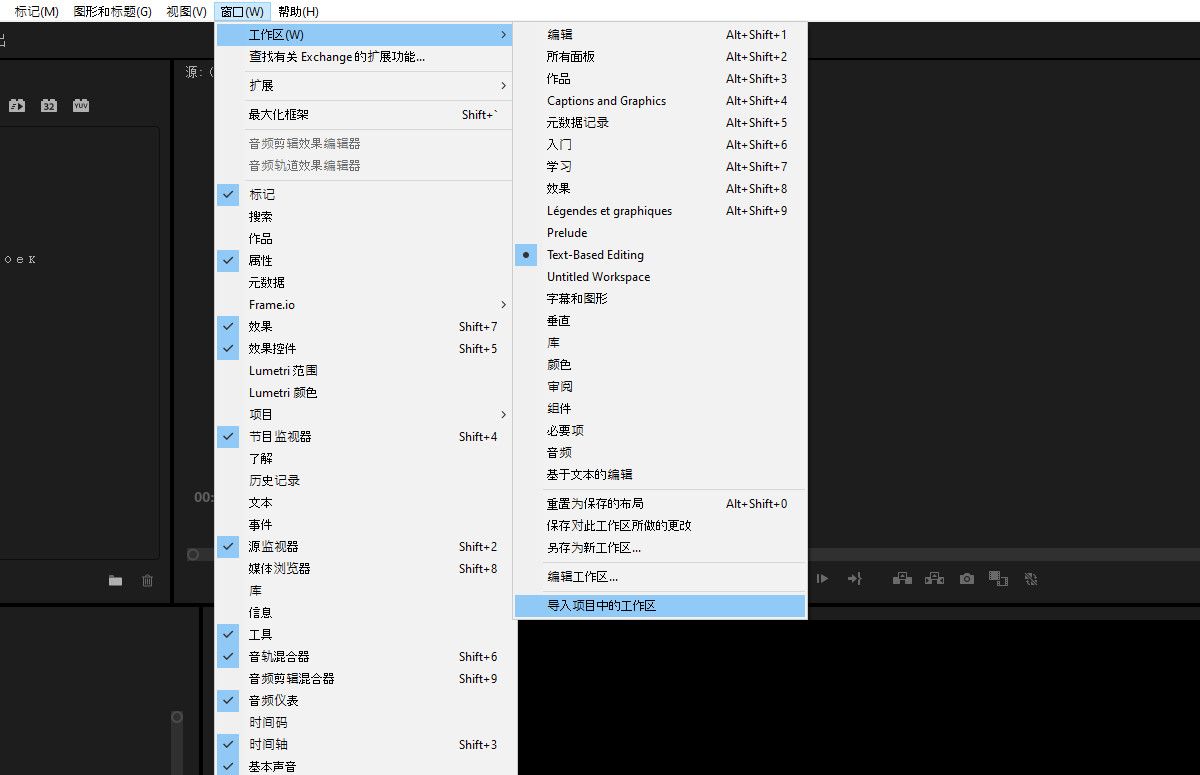Viewport: 1200px width, 775px height.
Task: Click the Comparison View icon
Action: tap(998, 578)
